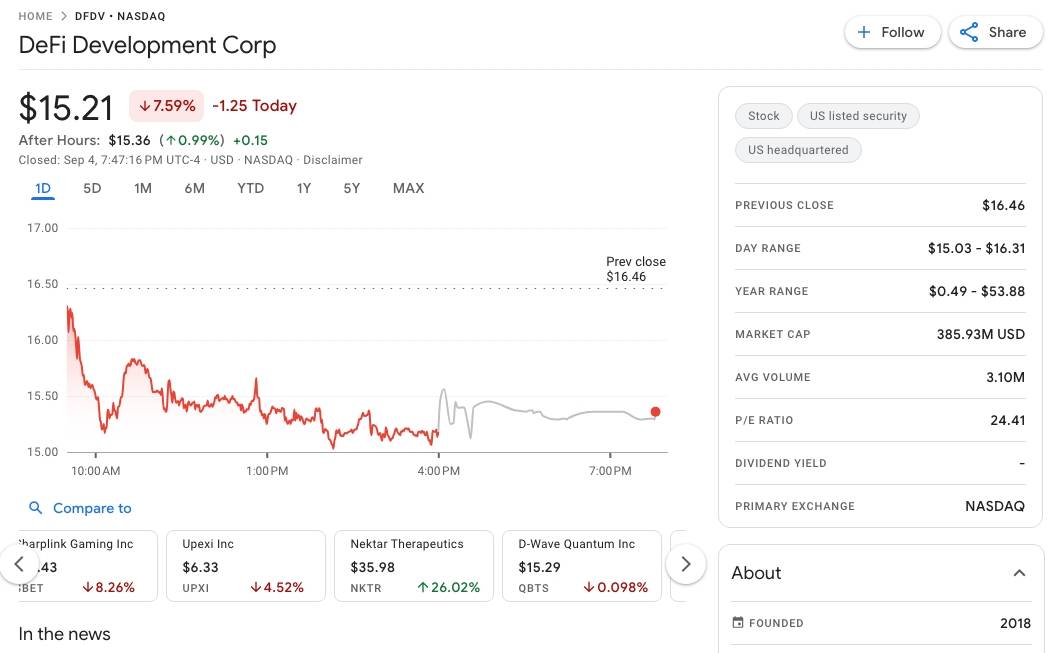The height and width of the screenshot is (653, 1057).
Task: Switch to 5D chart range
Action: [92, 189]
